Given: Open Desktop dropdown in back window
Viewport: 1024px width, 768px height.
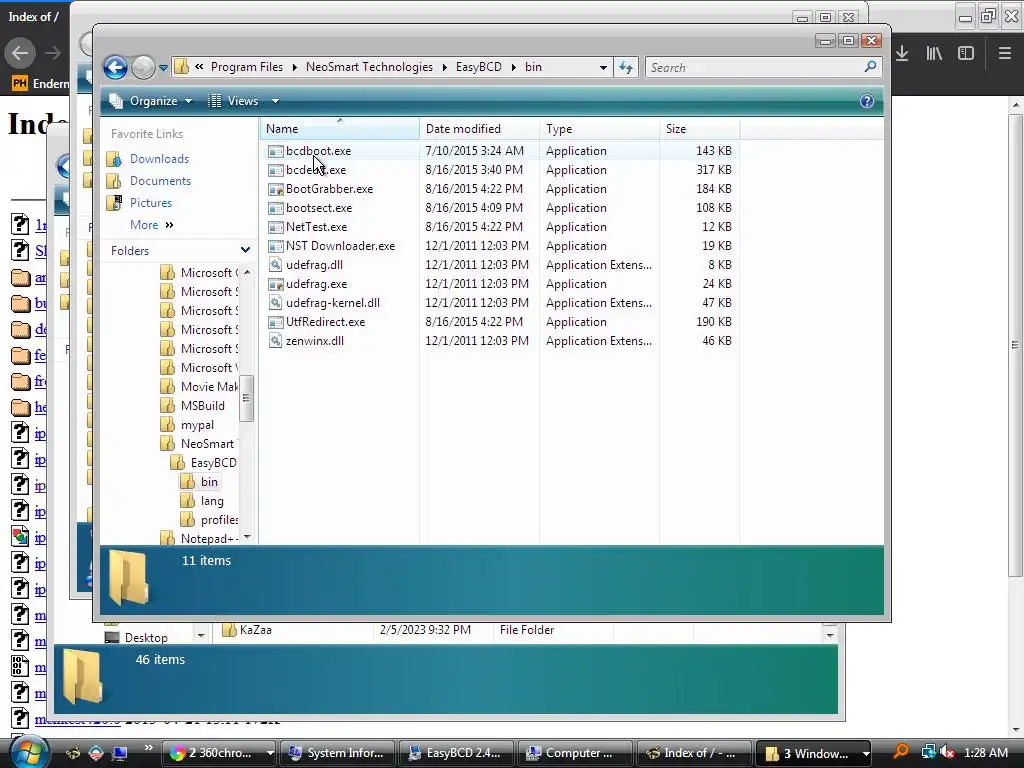Looking at the screenshot, I should 200,635.
